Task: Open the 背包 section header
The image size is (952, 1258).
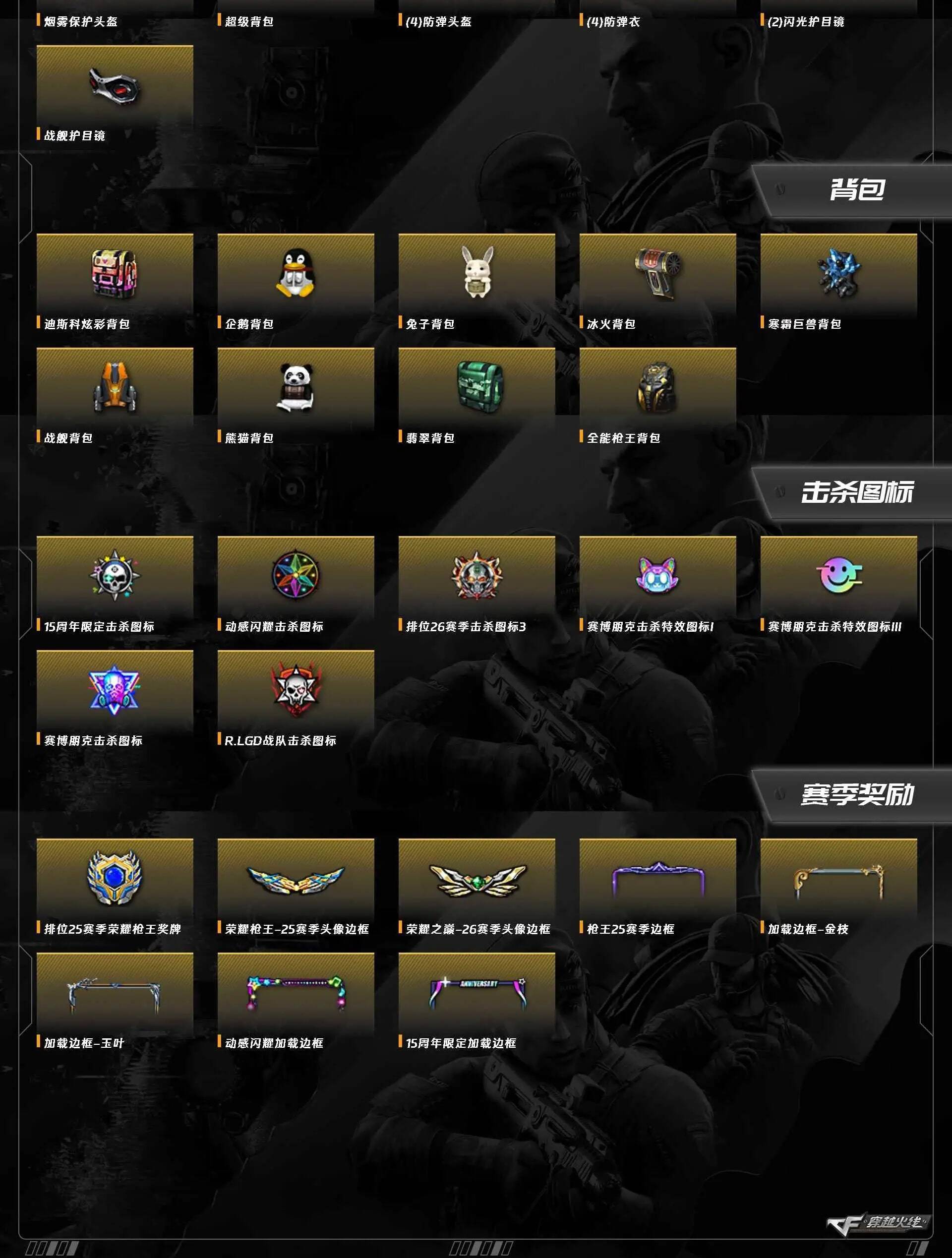Action: click(x=857, y=189)
